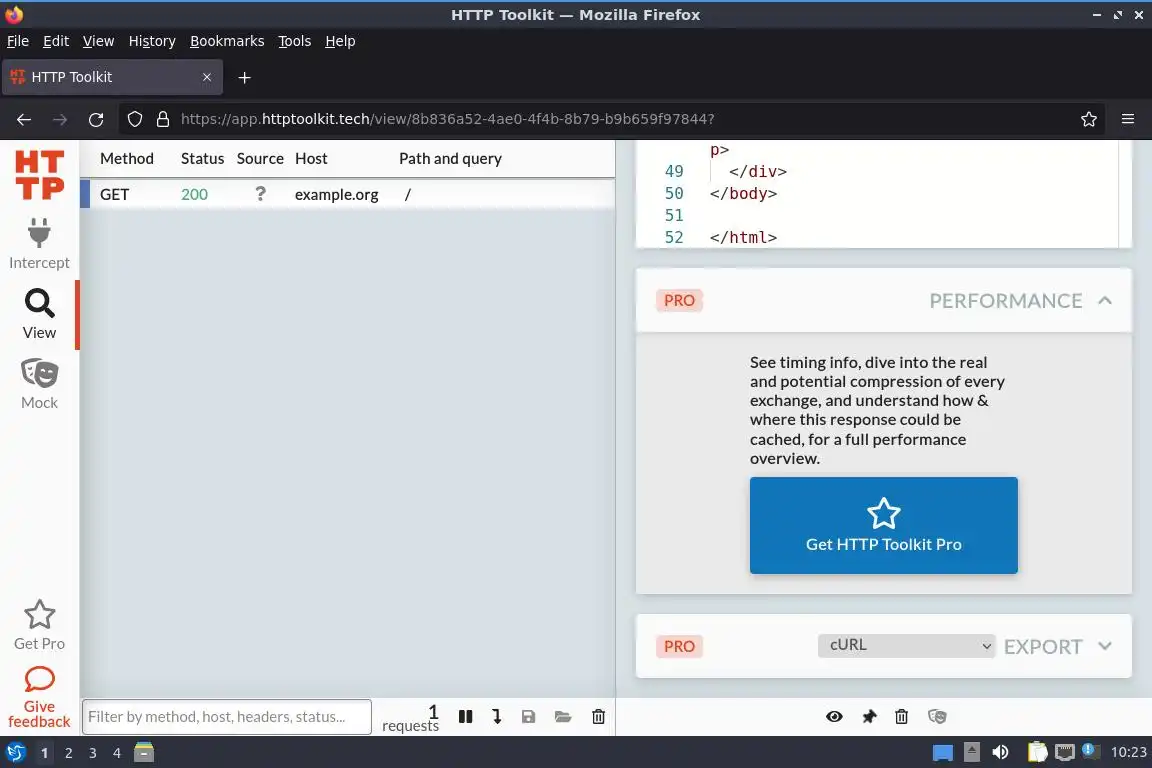Open the File menu
Image resolution: width=1152 pixels, height=768 pixels.
(18, 41)
